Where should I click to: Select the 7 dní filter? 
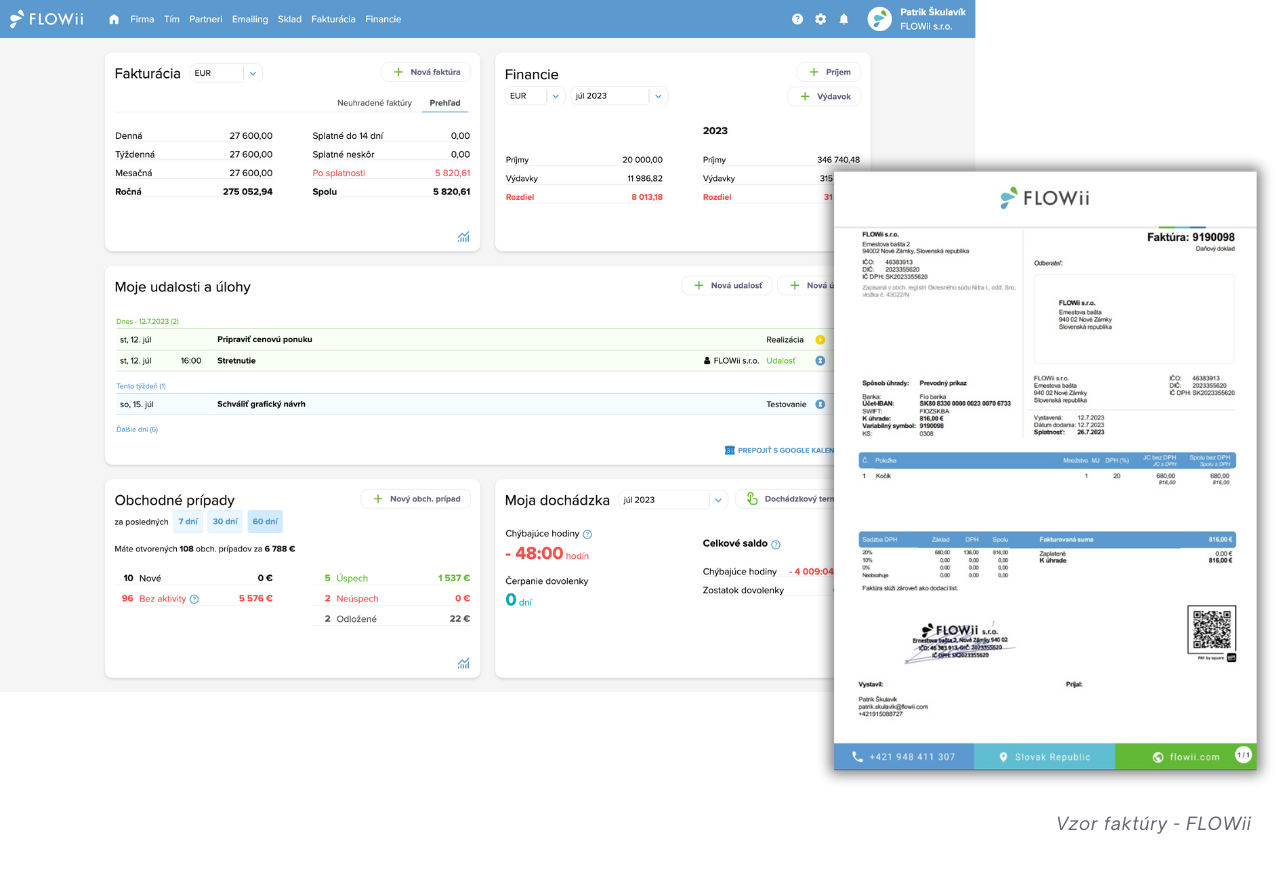tap(188, 521)
